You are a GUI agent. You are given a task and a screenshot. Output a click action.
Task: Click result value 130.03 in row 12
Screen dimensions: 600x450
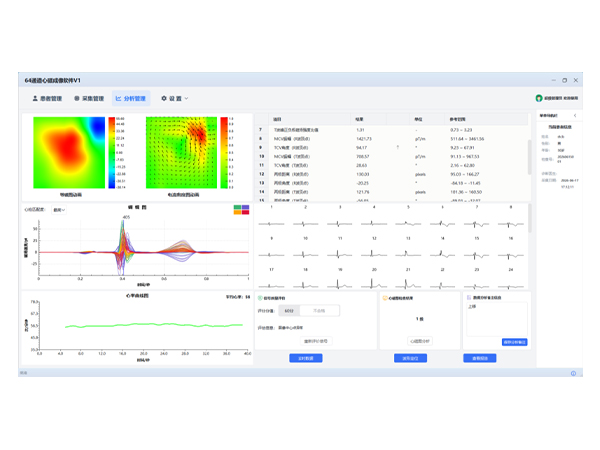(x=363, y=174)
